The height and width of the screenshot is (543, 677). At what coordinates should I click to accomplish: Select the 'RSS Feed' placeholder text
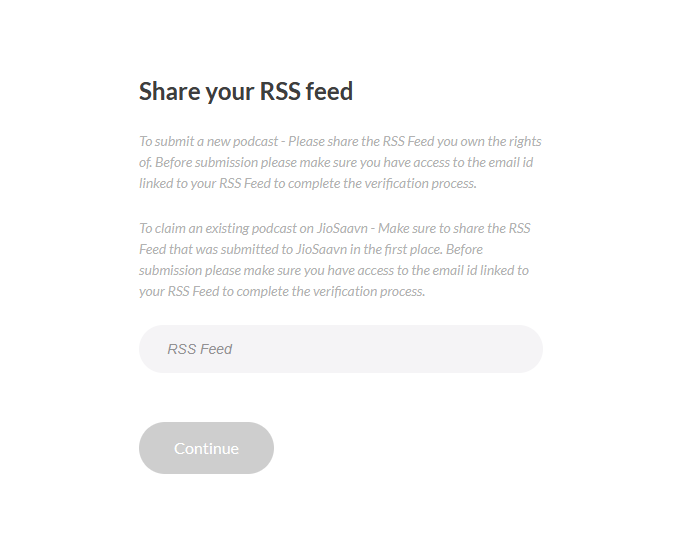[x=200, y=349]
